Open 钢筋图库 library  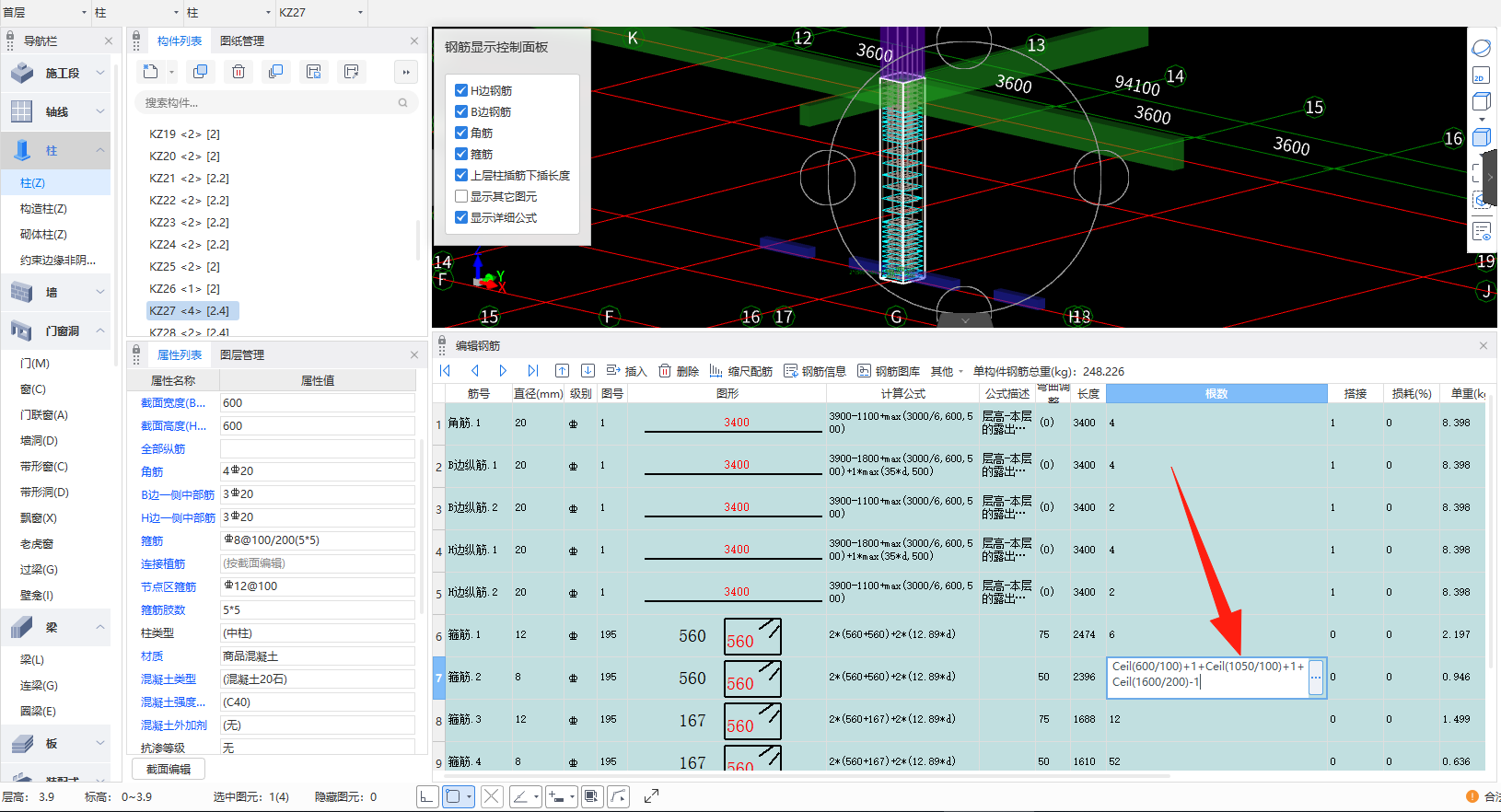click(889, 371)
